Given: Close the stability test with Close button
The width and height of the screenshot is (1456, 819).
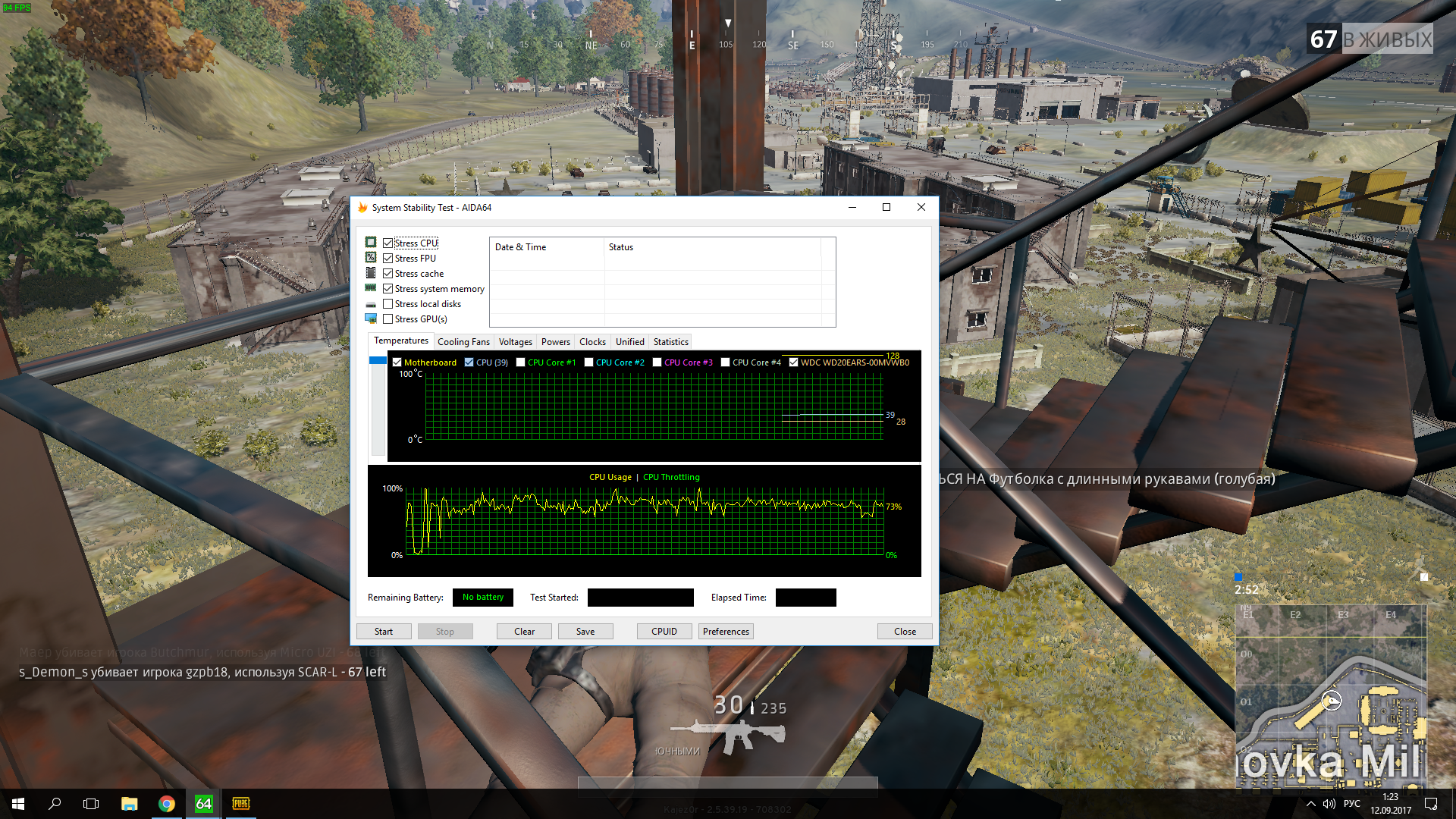Looking at the screenshot, I should 905,632.
